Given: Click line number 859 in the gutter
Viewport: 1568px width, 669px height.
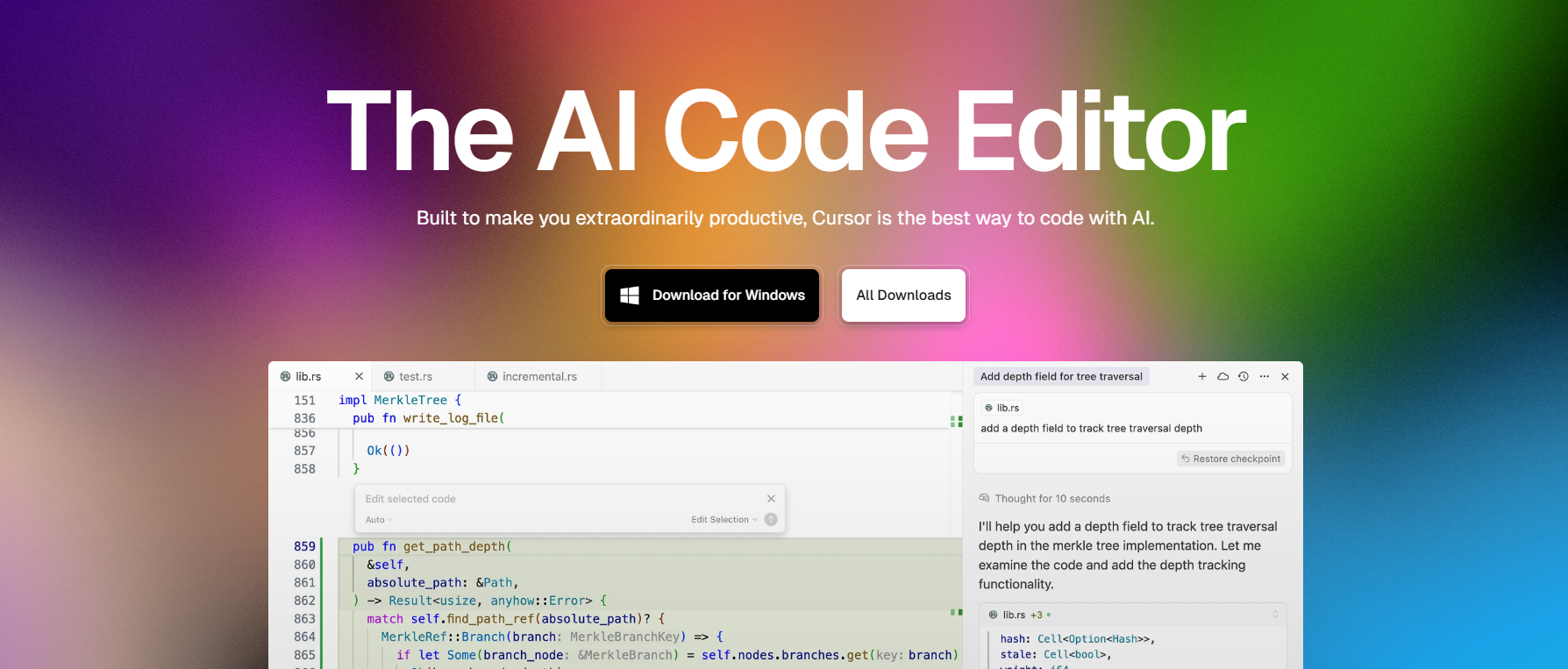Looking at the screenshot, I should [x=304, y=546].
